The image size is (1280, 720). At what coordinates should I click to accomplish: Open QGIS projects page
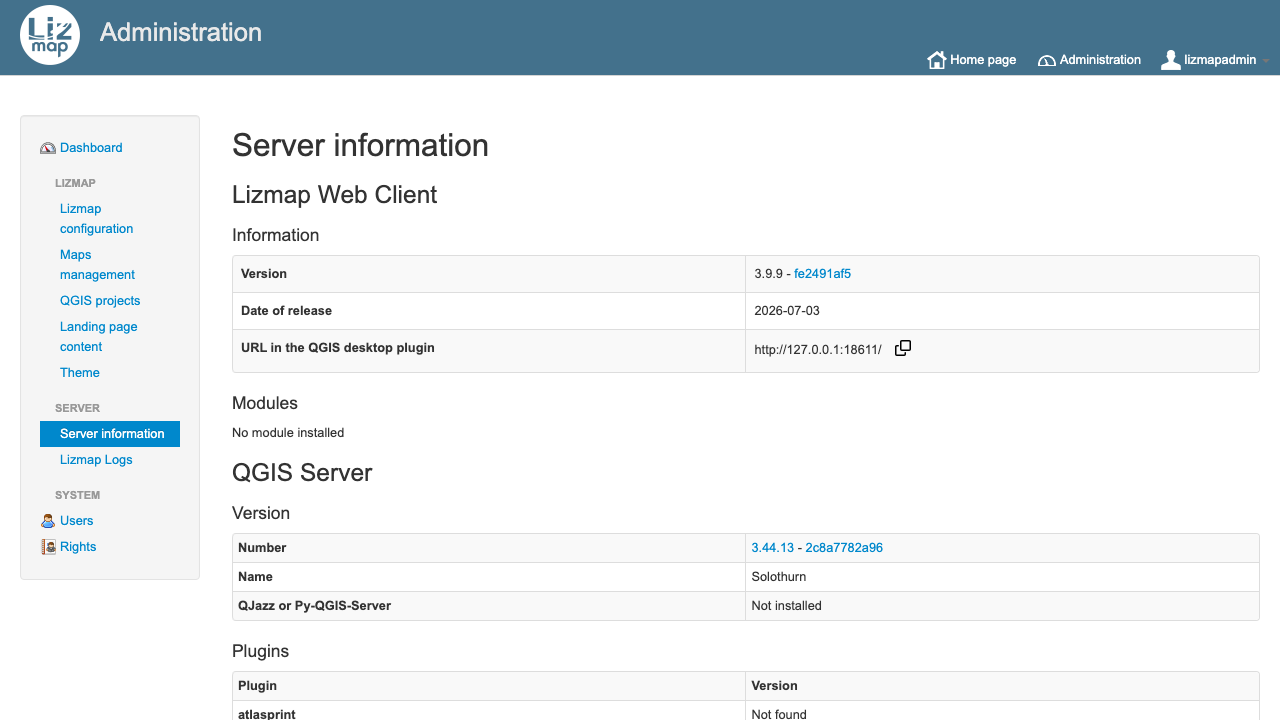[100, 301]
